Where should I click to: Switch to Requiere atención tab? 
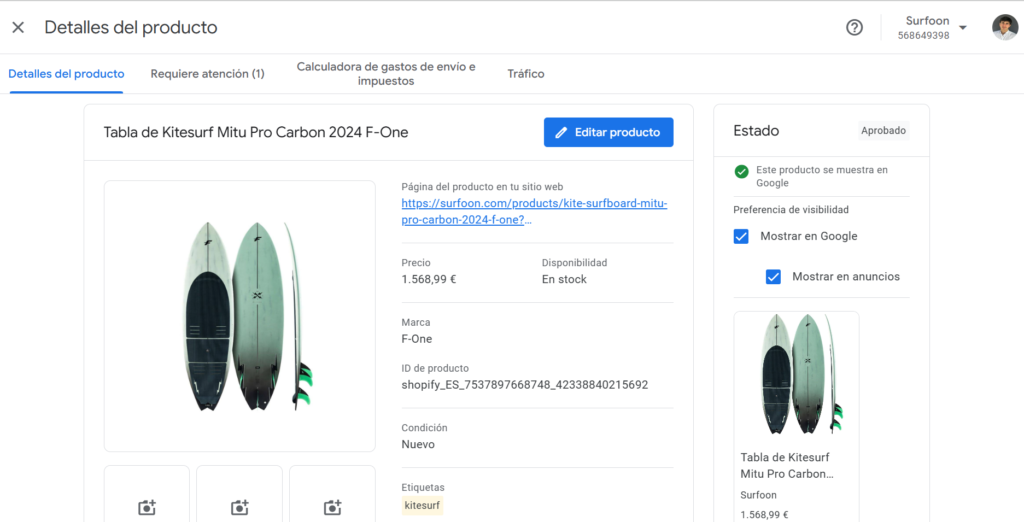coord(207,74)
